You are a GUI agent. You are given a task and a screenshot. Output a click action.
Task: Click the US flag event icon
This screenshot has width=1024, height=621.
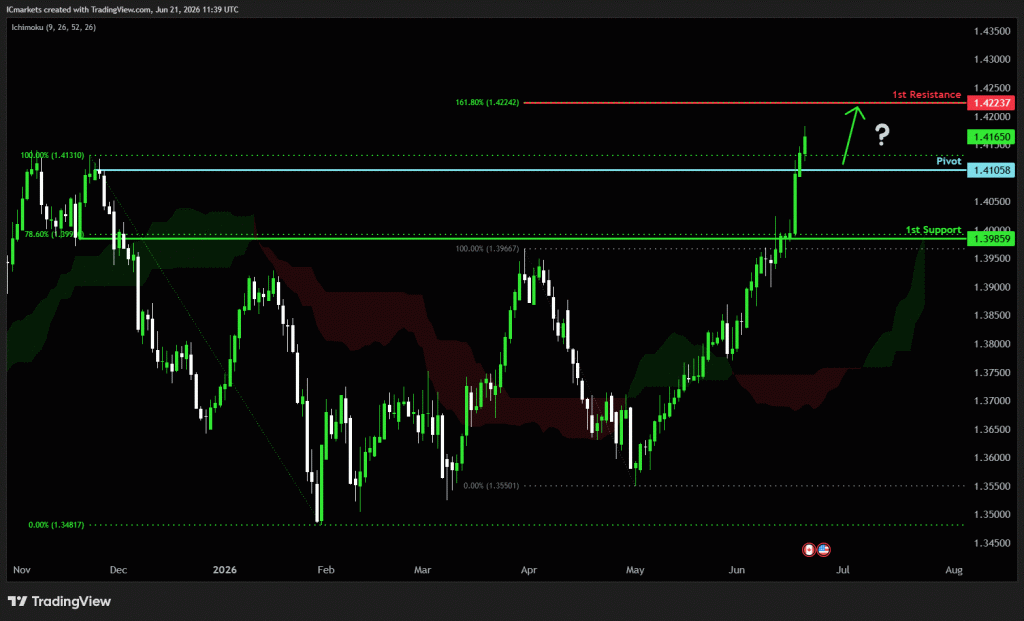click(x=824, y=550)
